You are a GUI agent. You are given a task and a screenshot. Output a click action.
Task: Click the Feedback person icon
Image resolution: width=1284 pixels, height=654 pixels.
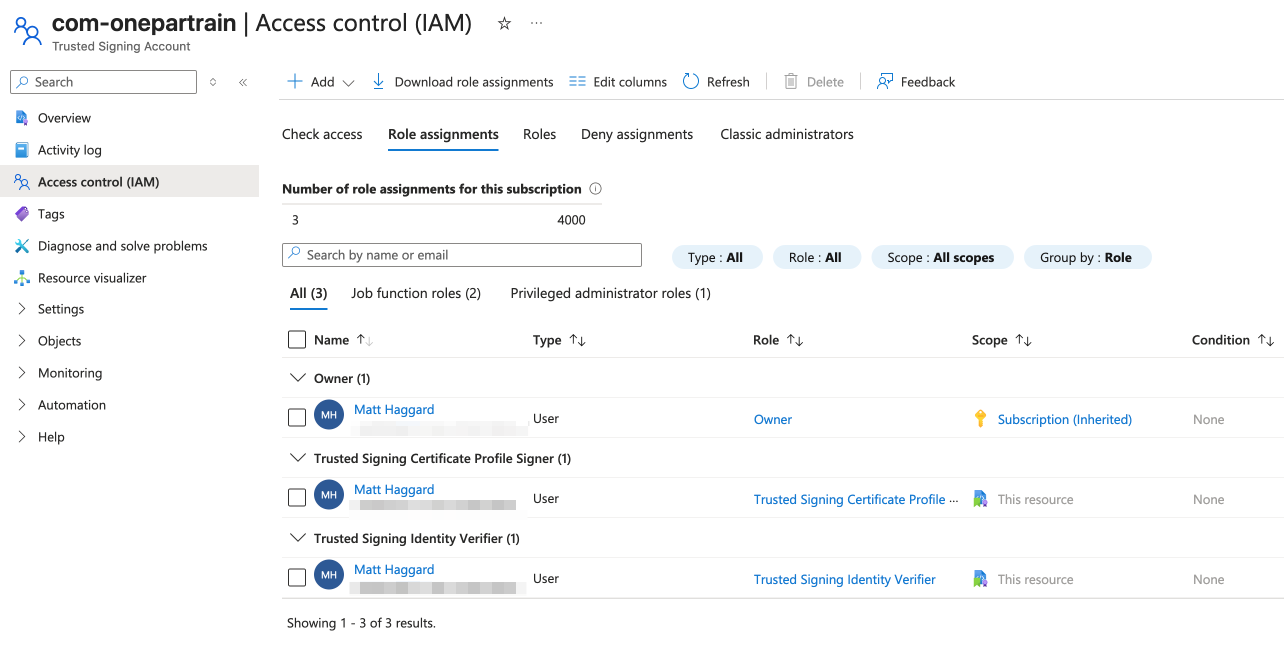(885, 82)
